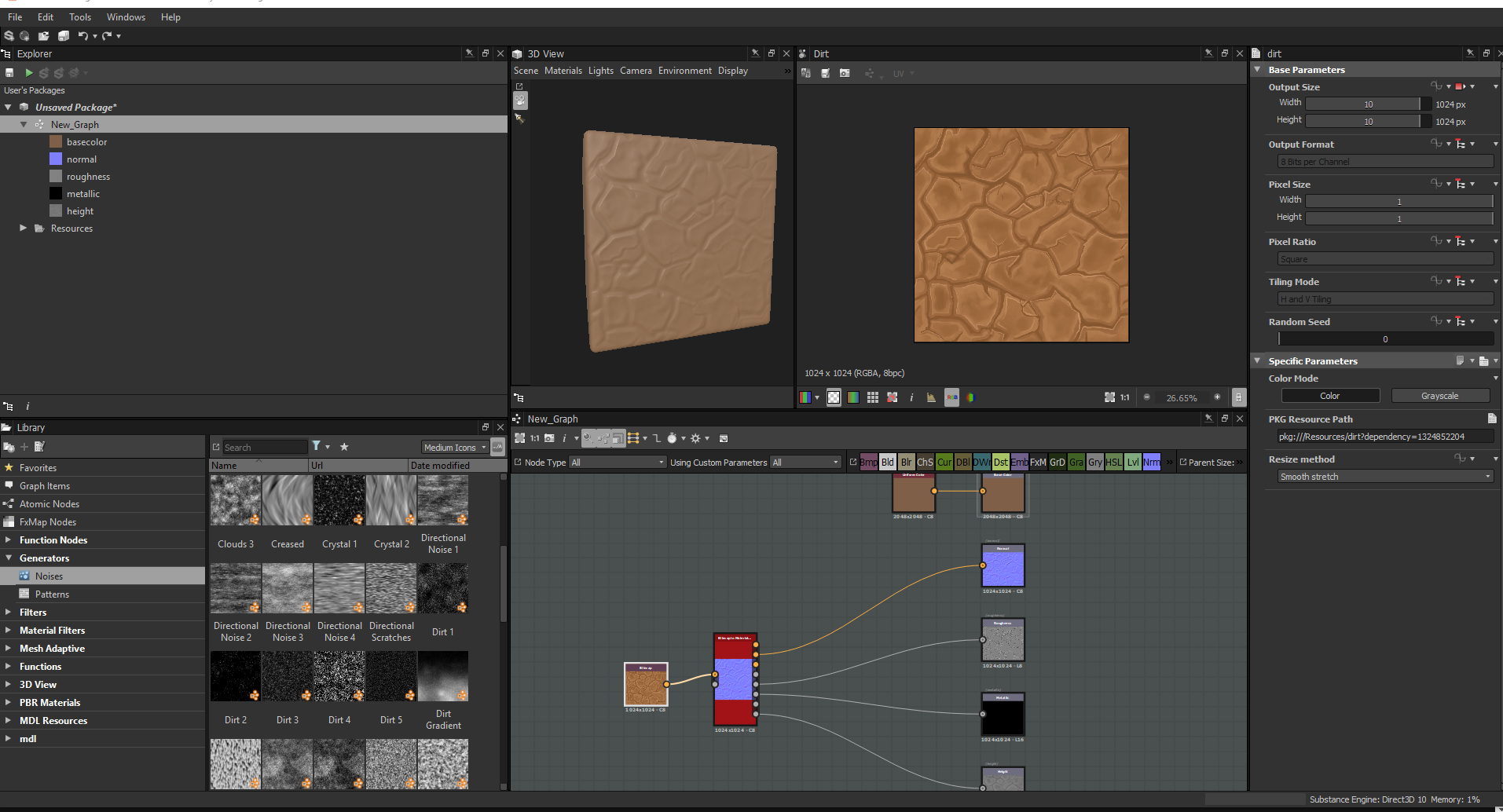The width and height of the screenshot is (1503, 812).
Task: Open the Using Custom Parameters dropdown
Action: pos(806,463)
